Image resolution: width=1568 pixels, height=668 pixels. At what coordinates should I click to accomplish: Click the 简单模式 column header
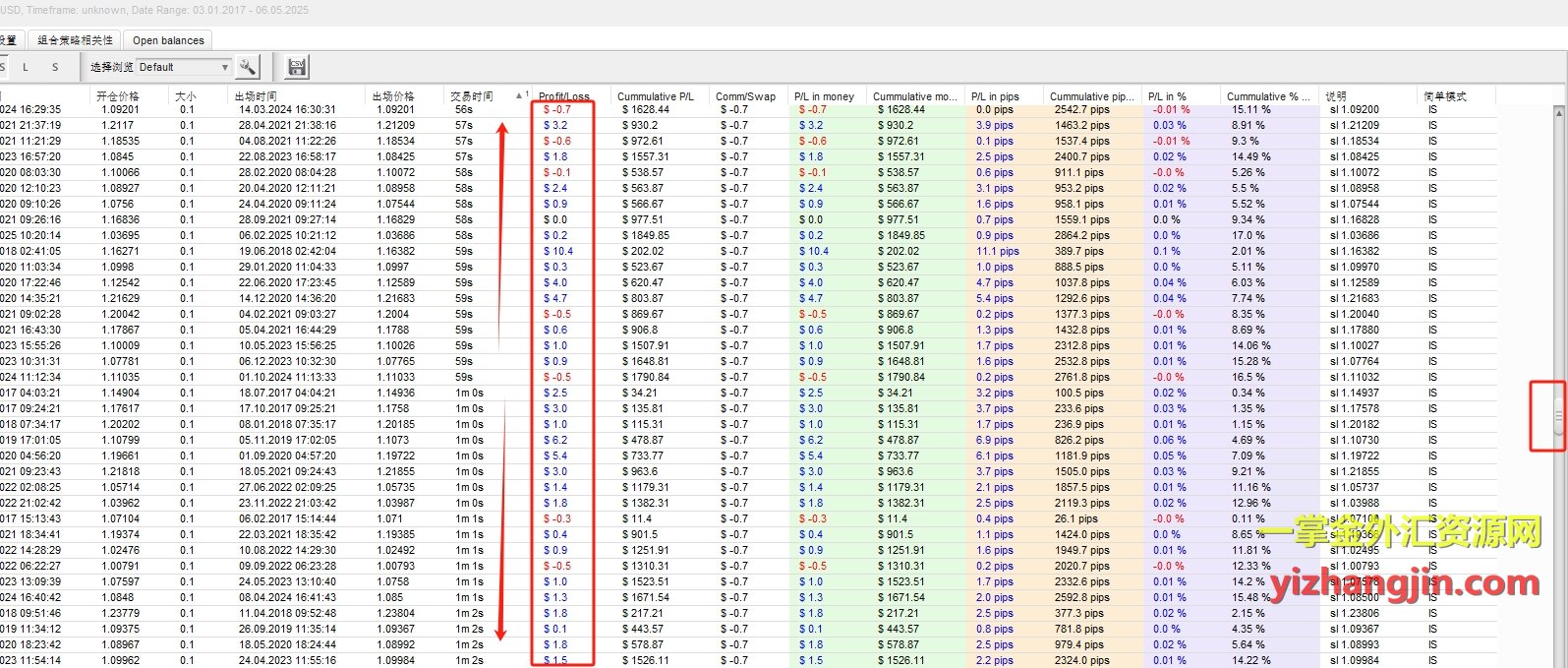click(x=1444, y=96)
